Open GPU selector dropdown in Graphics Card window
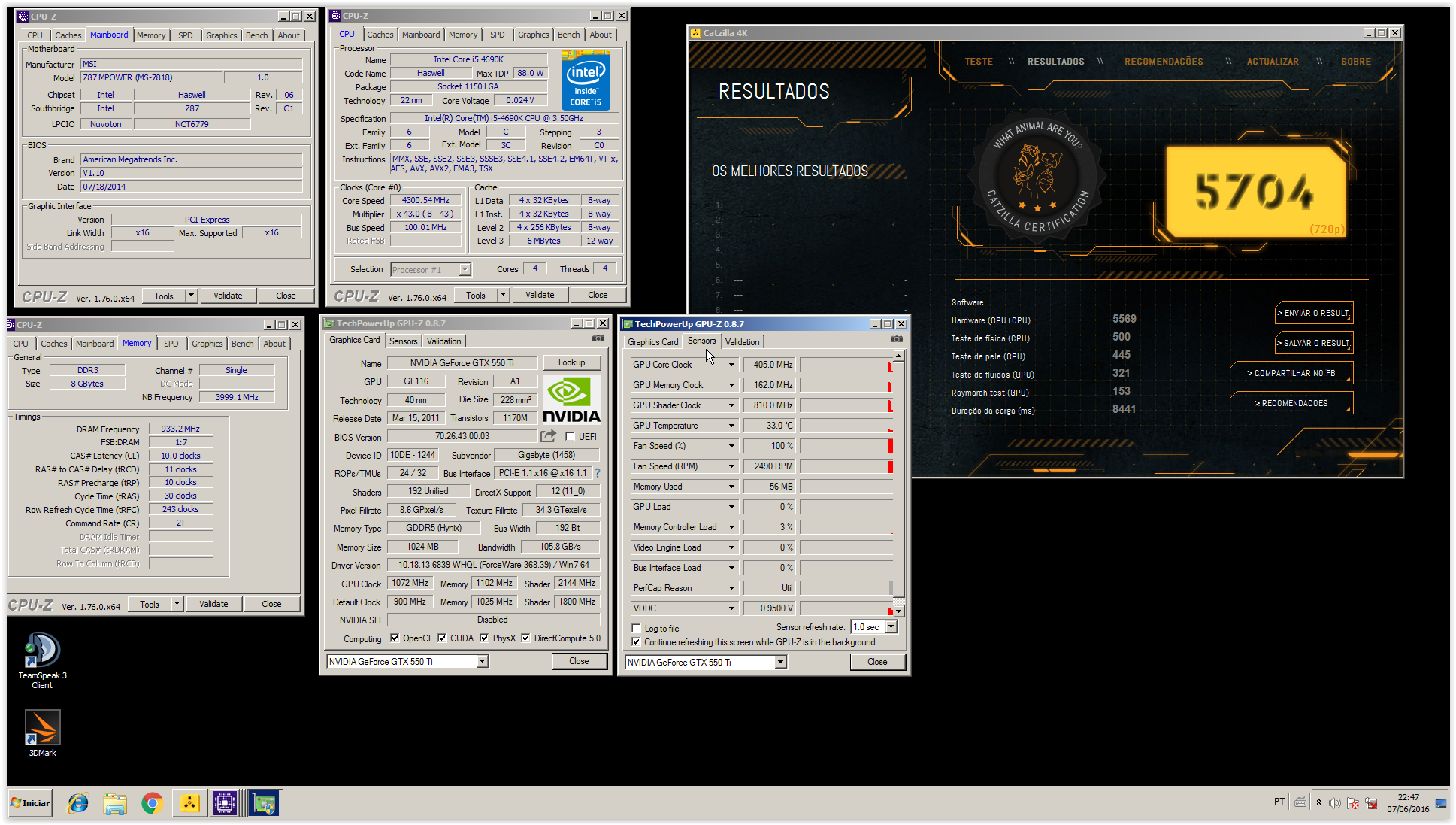The height and width of the screenshot is (825, 1456). (483, 662)
